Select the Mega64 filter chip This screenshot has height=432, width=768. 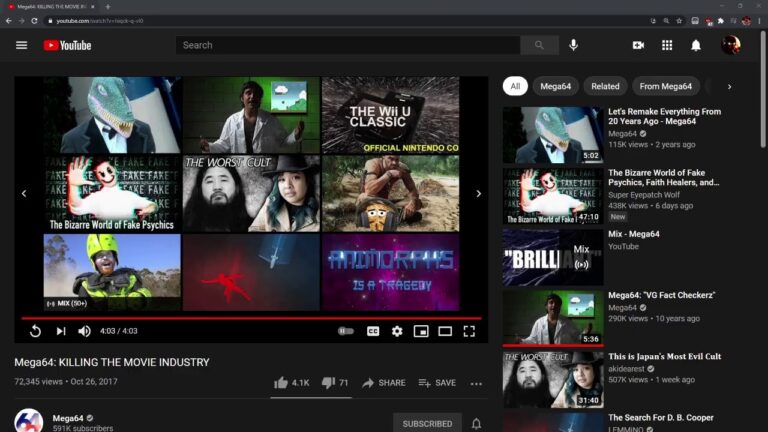coord(555,86)
